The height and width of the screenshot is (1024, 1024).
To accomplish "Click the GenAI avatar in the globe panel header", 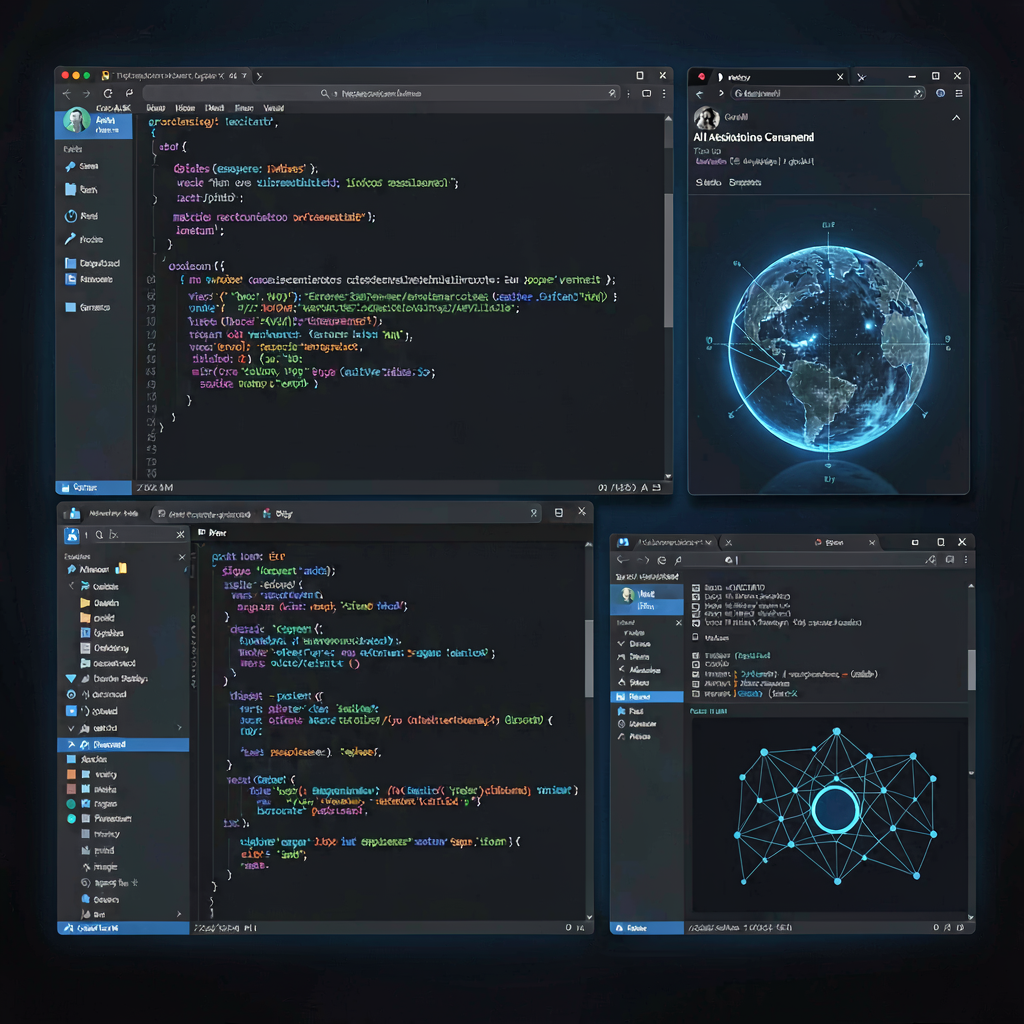I will point(707,117).
